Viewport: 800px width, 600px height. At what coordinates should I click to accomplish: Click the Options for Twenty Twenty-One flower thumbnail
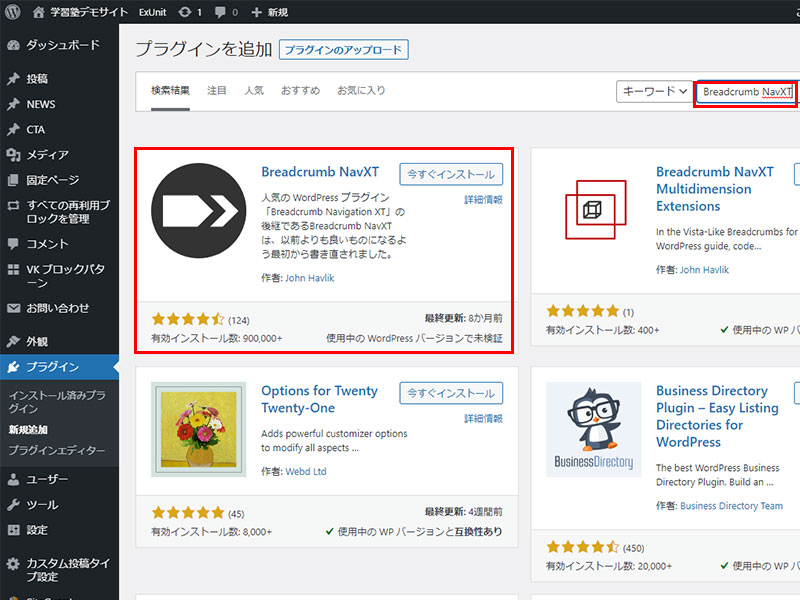[x=198, y=429]
